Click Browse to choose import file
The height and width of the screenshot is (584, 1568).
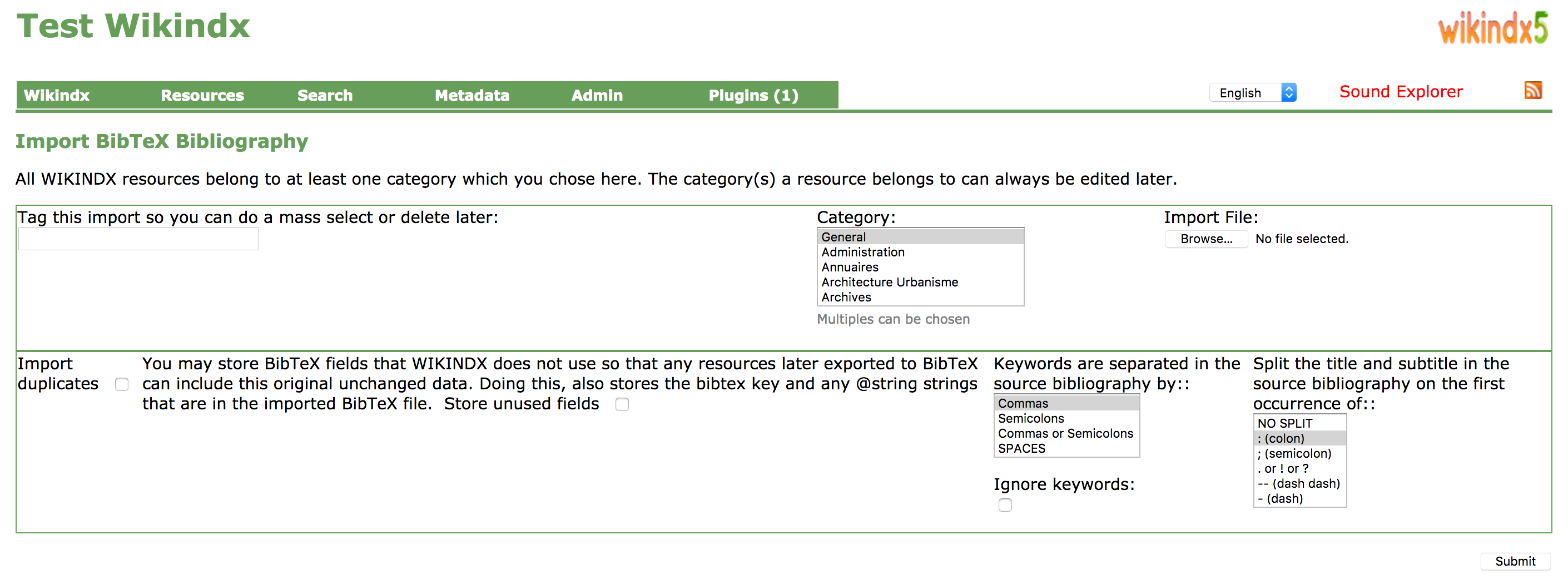(x=1206, y=239)
